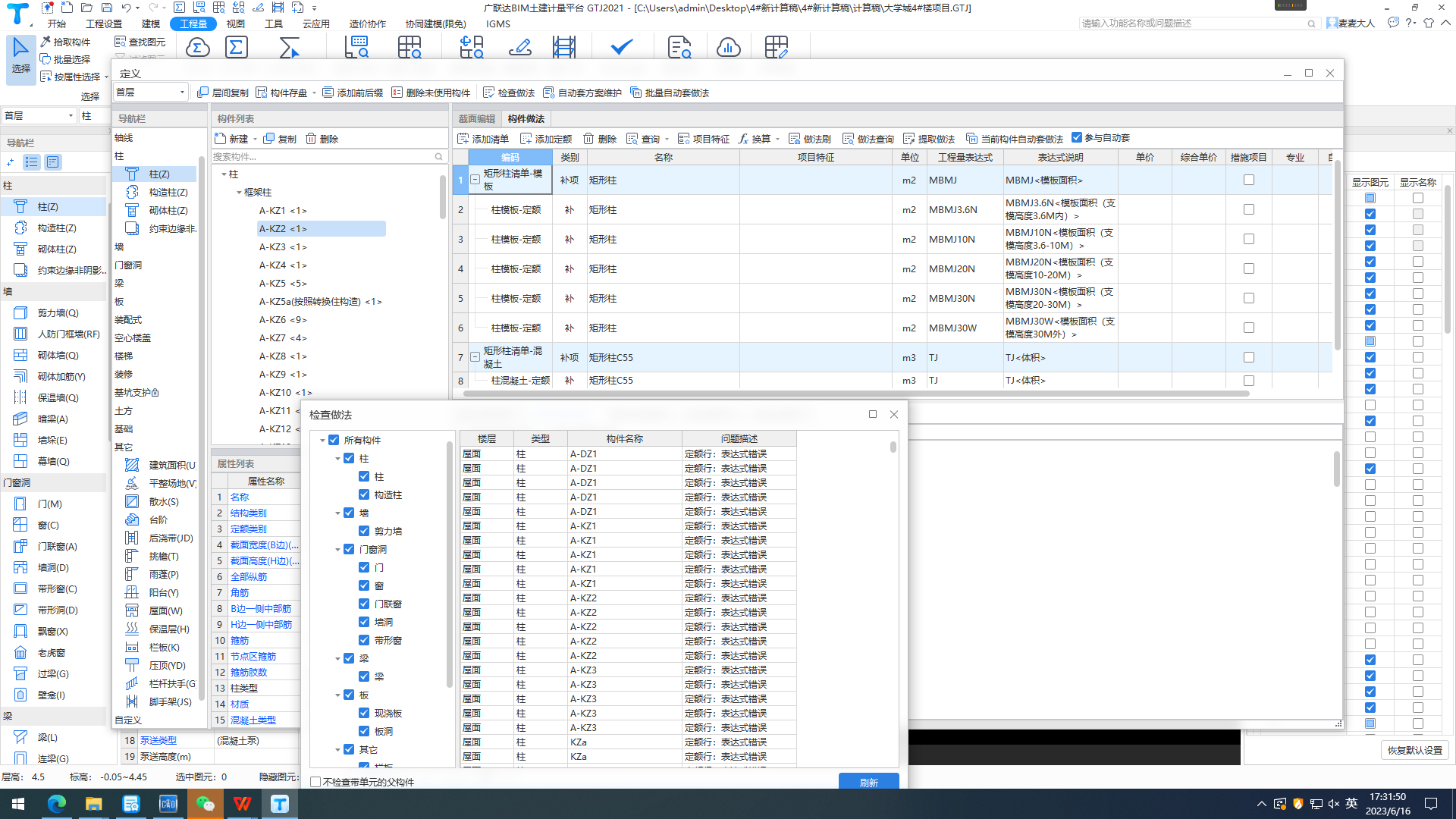This screenshot has height=819, width=1456.
Task: Click 当前构件自动套做法 icon
Action: coord(971,139)
